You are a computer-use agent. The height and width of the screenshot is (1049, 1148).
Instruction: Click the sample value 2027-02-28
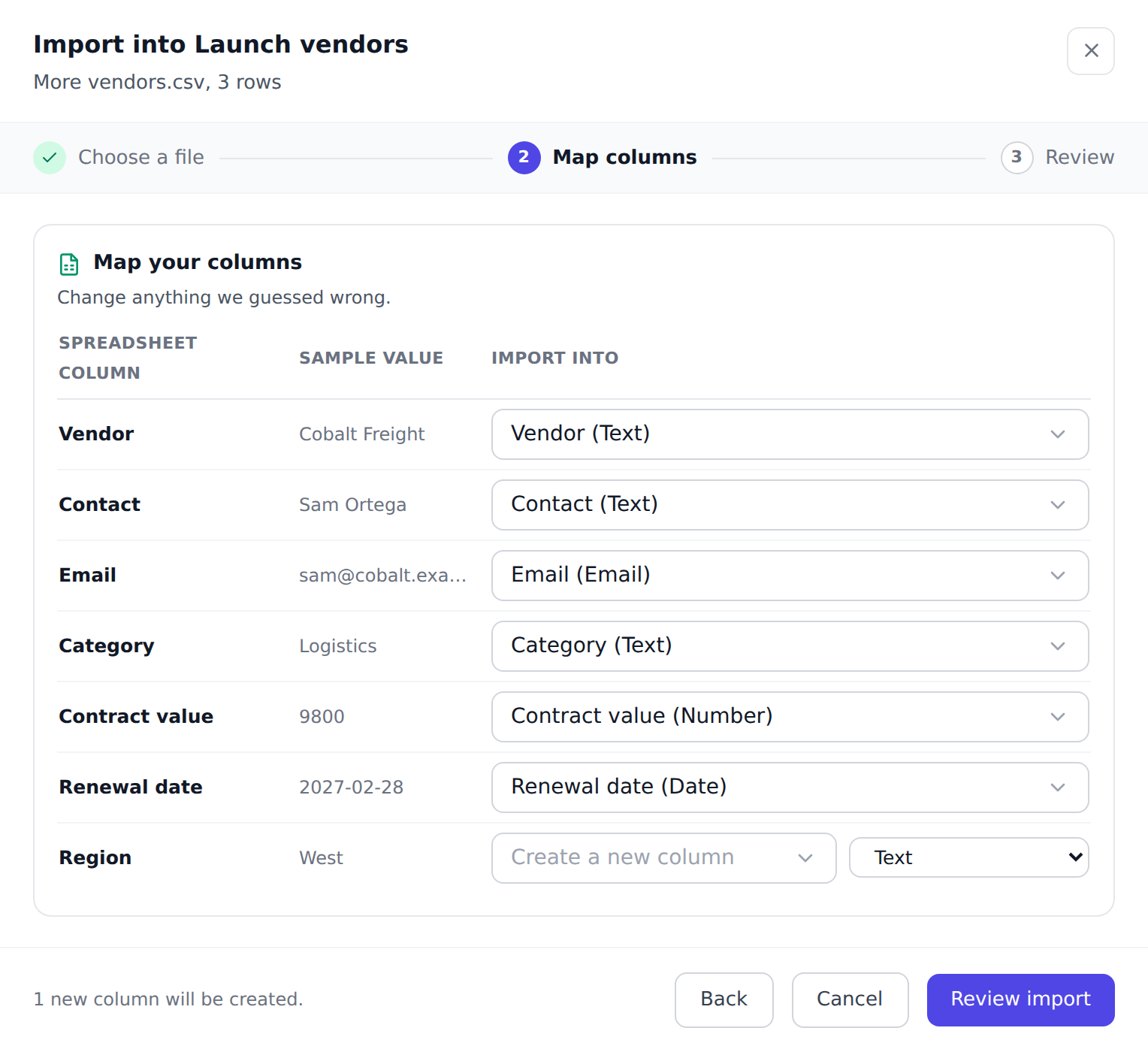[x=352, y=788]
